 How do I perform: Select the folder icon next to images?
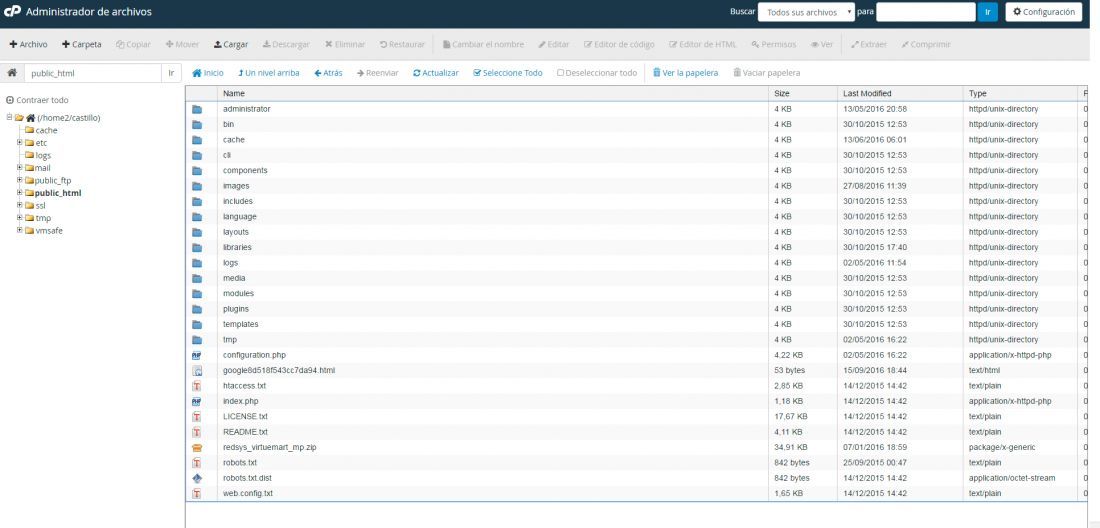197,187
